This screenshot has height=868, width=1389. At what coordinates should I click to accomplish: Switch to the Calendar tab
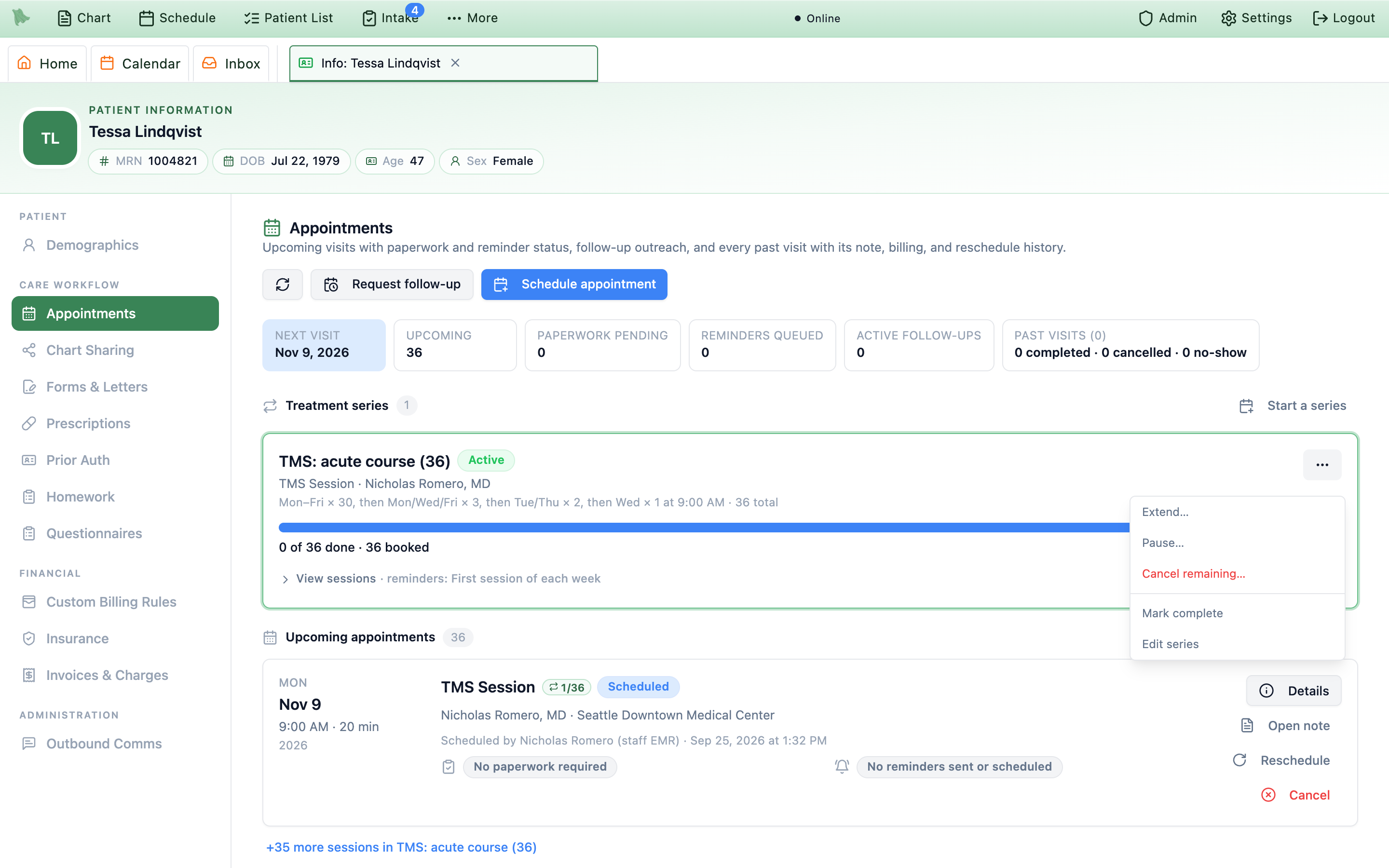pos(140,63)
